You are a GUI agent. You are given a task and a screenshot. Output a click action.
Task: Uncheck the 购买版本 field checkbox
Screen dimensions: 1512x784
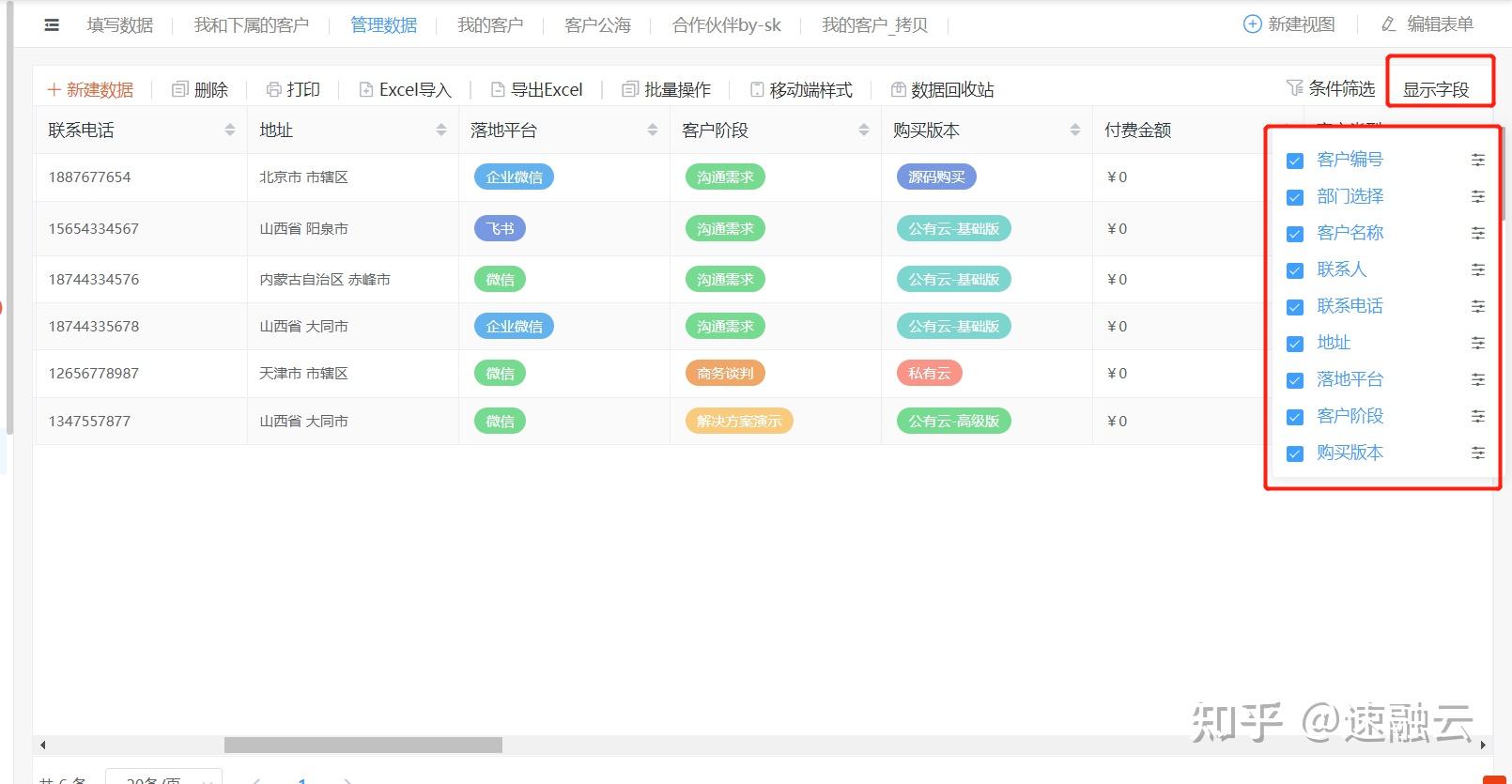(1295, 453)
